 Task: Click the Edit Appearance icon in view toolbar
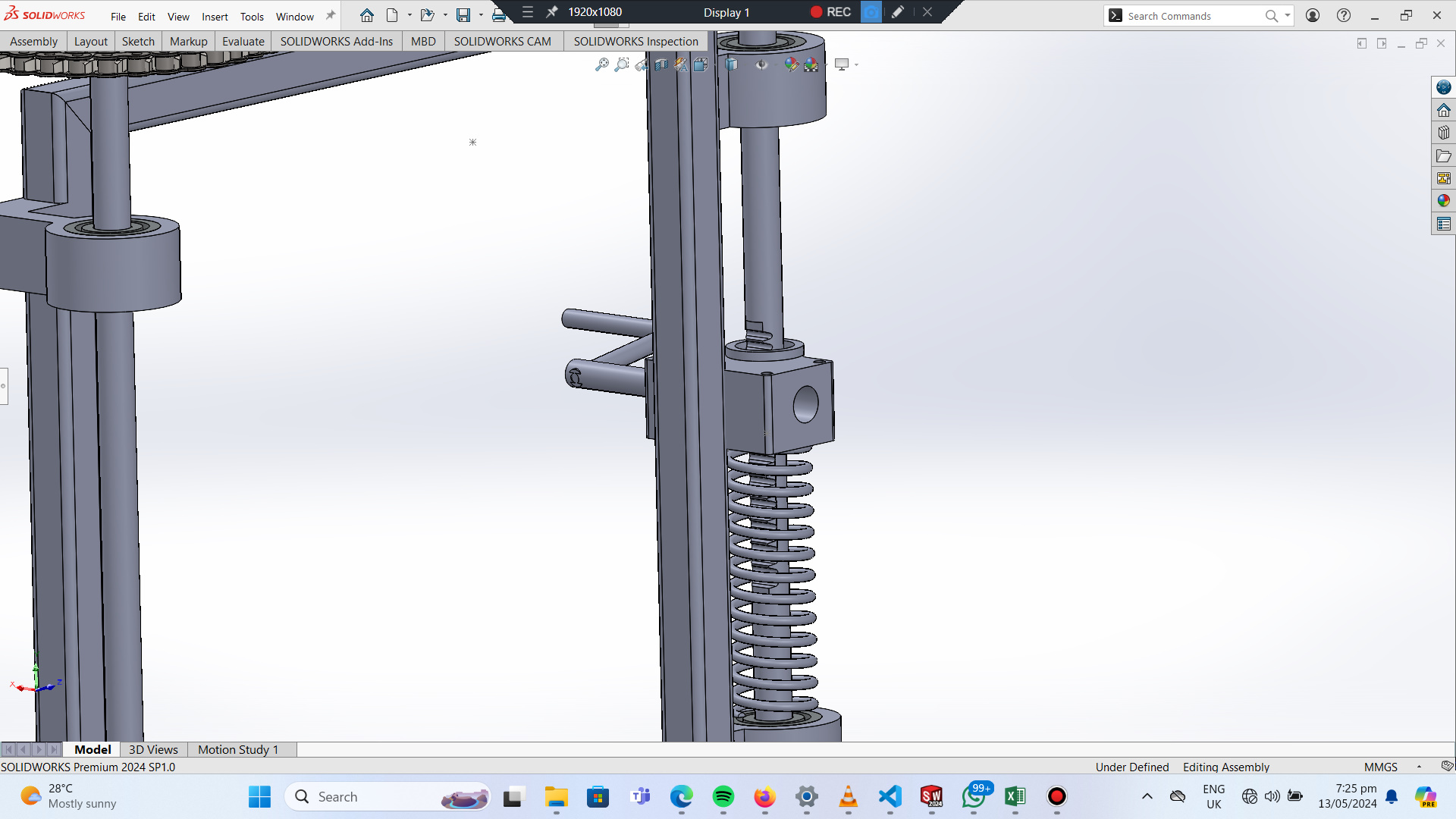click(x=791, y=64)
